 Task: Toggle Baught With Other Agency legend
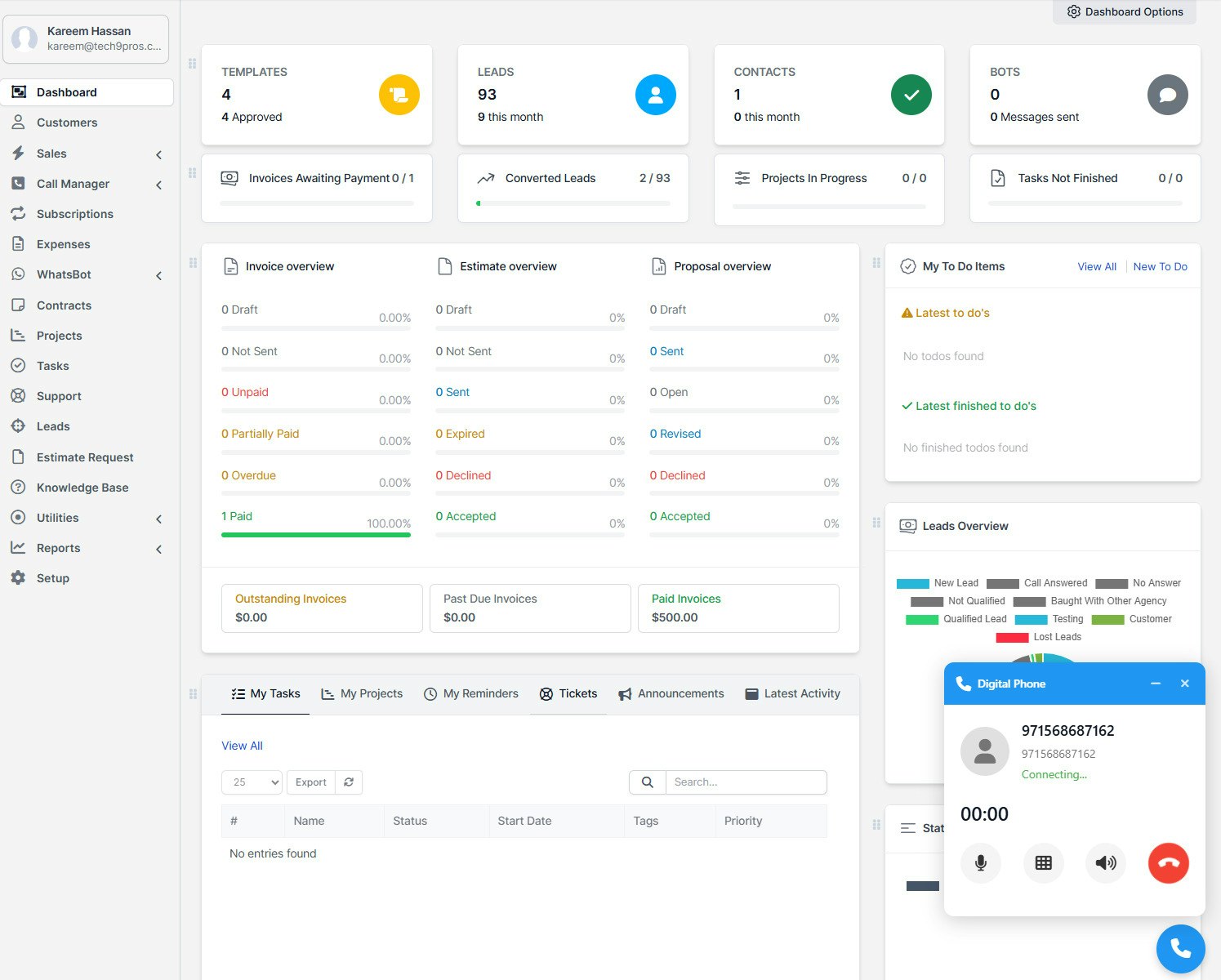coord(1090,601)
